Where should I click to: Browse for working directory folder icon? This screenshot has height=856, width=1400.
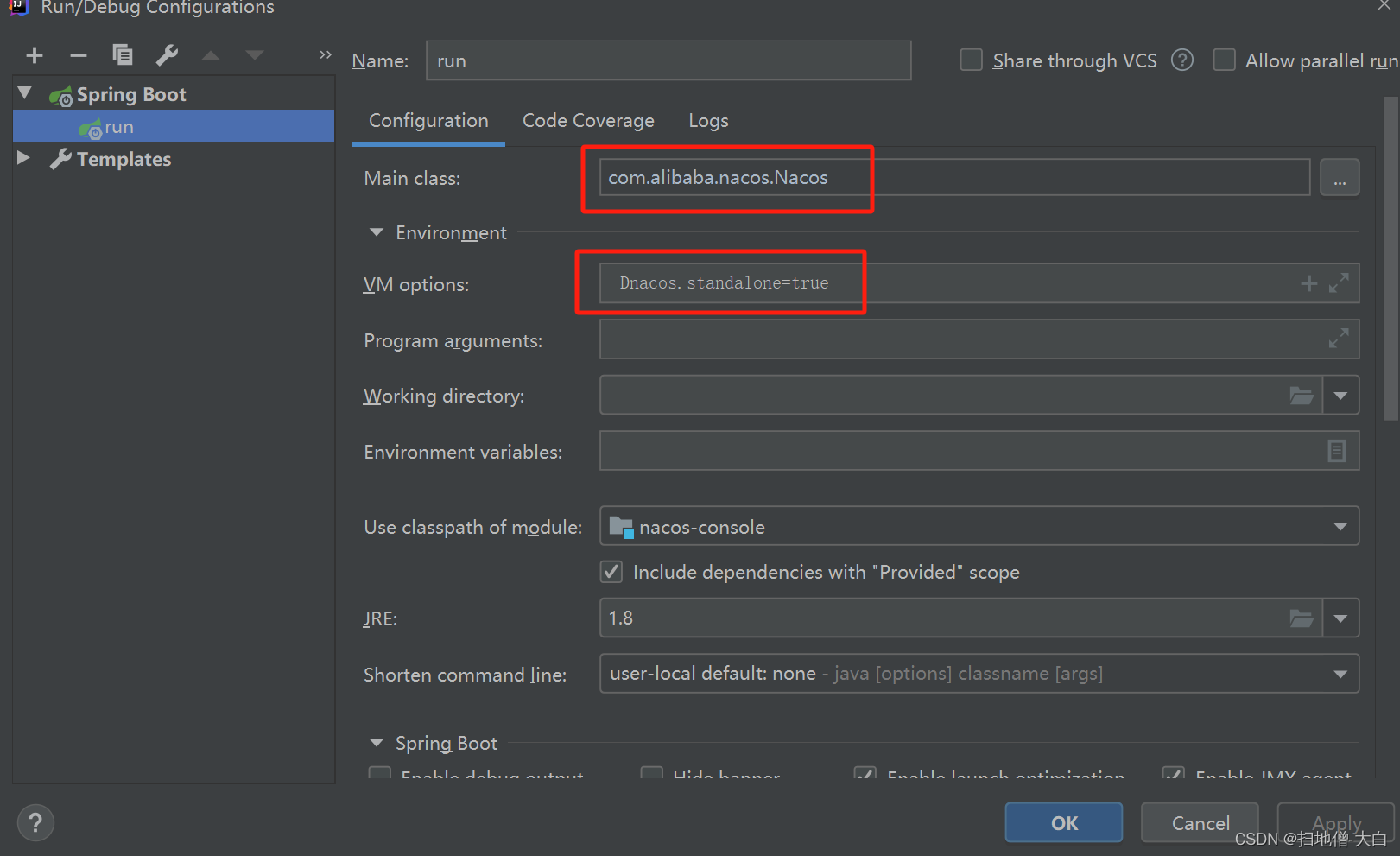click(x=1302, y=396)
